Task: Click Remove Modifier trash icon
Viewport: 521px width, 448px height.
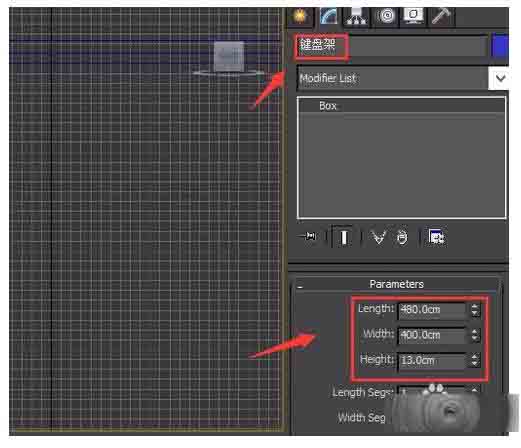Action: (x=402, y=237)
